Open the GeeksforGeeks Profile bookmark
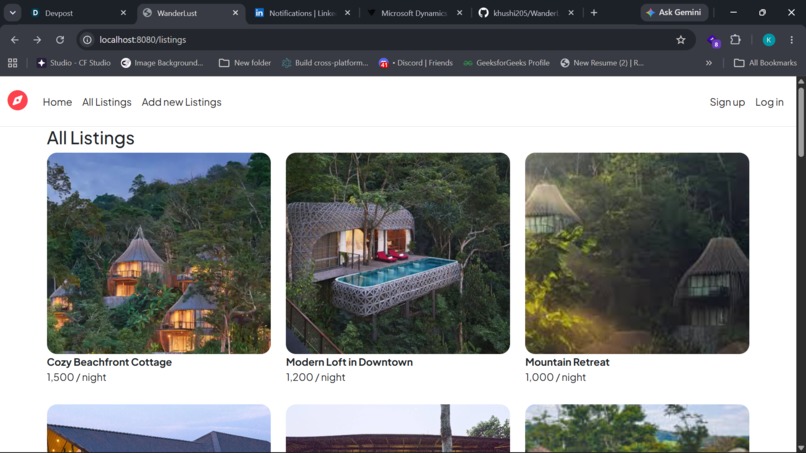This screenshot has height=453, width=806. click(506, 63)
